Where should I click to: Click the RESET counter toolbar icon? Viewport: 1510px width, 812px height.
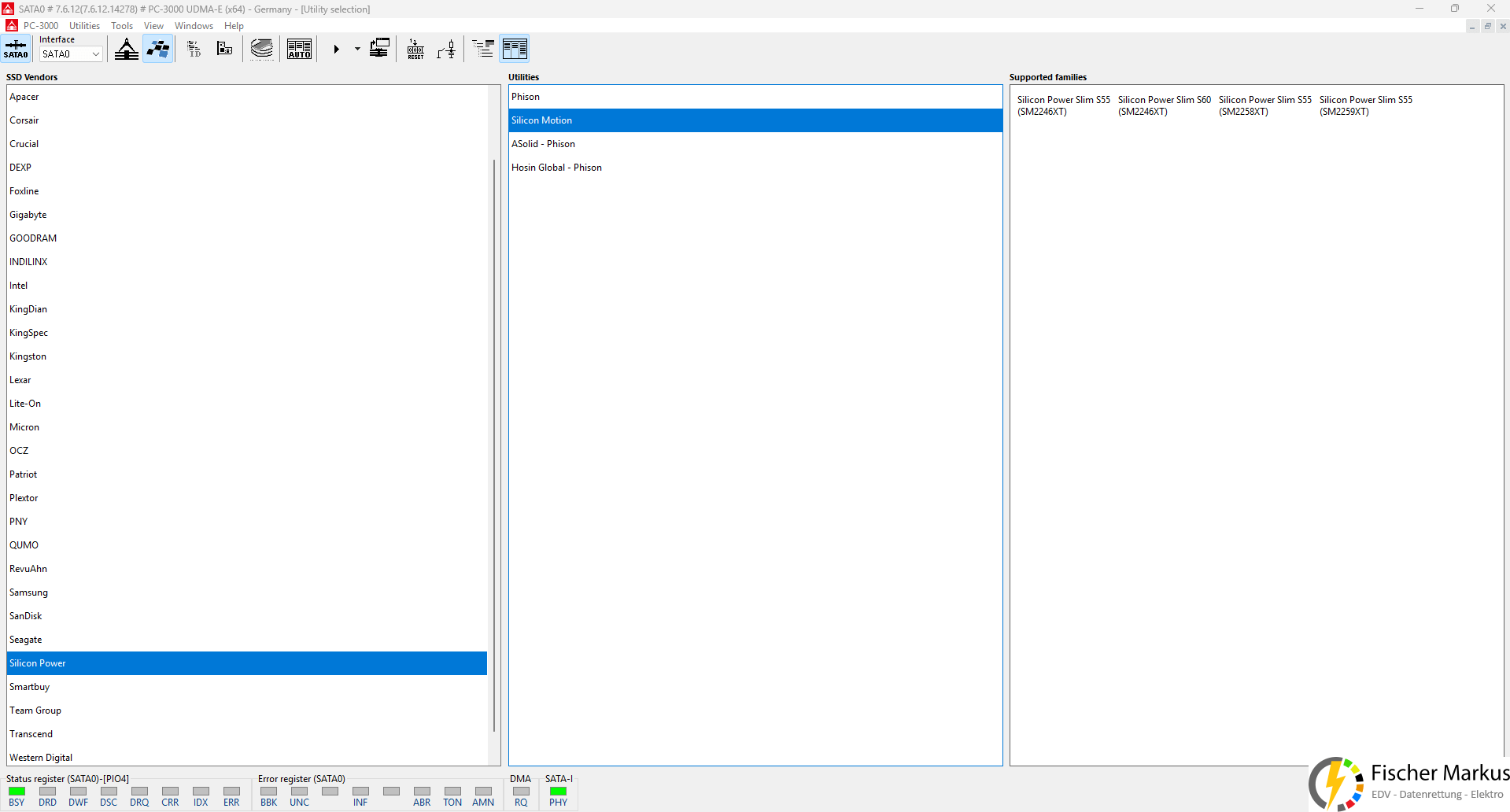(x=415, y=49)
